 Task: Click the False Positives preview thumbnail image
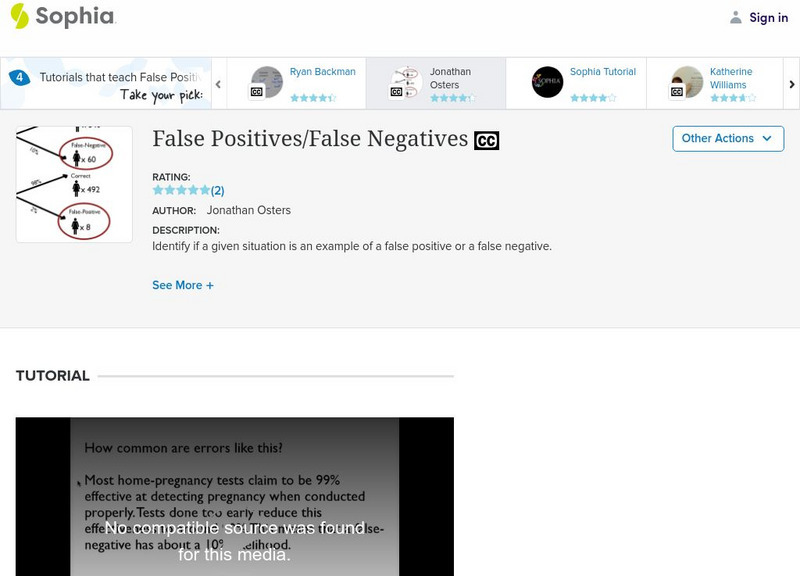point(73,183)
